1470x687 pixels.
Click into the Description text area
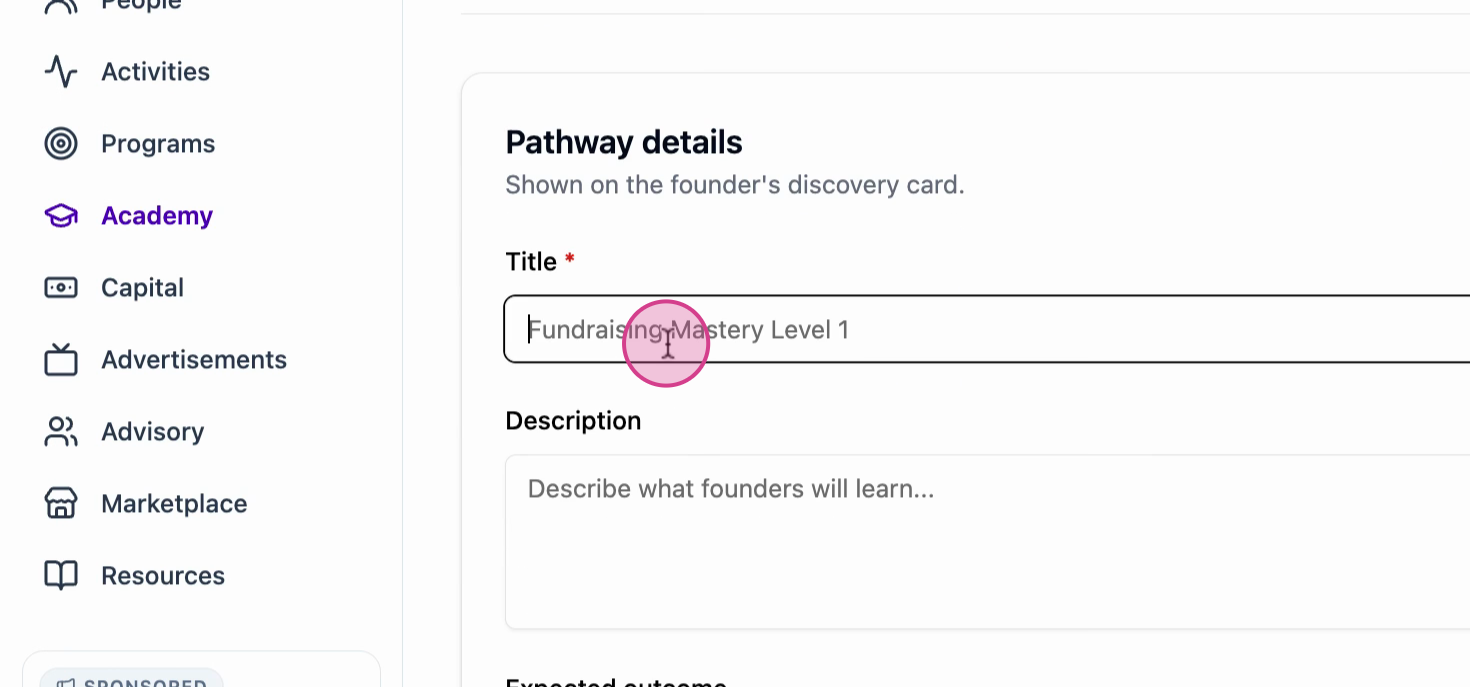(987, 542)
